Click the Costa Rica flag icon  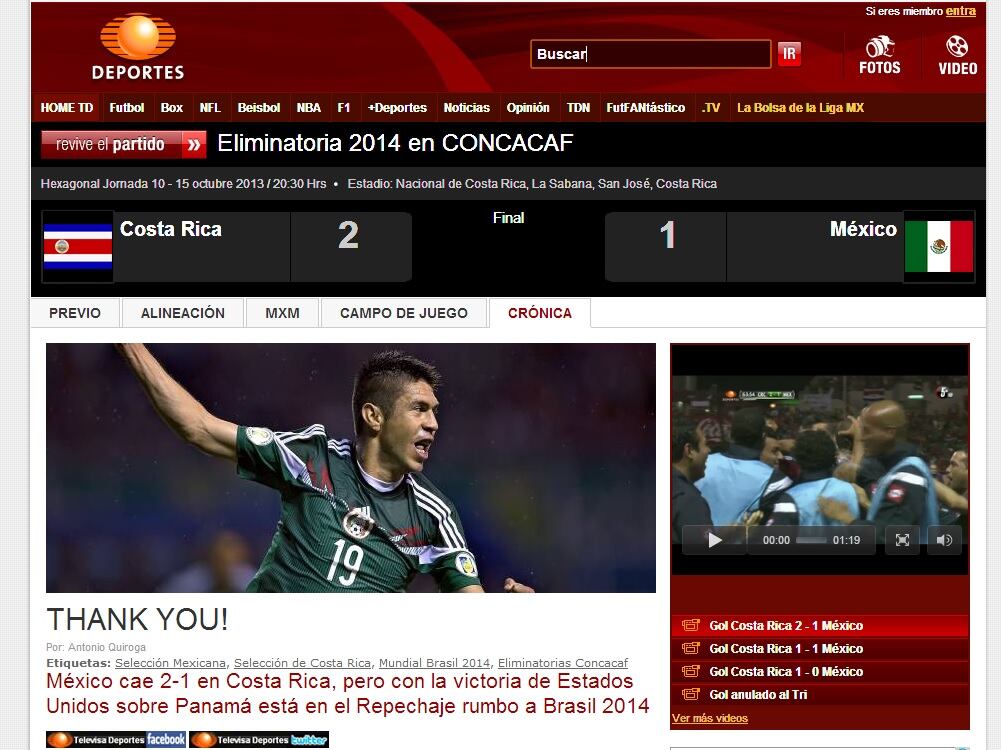pyautogui.click(x=78, y=247)
